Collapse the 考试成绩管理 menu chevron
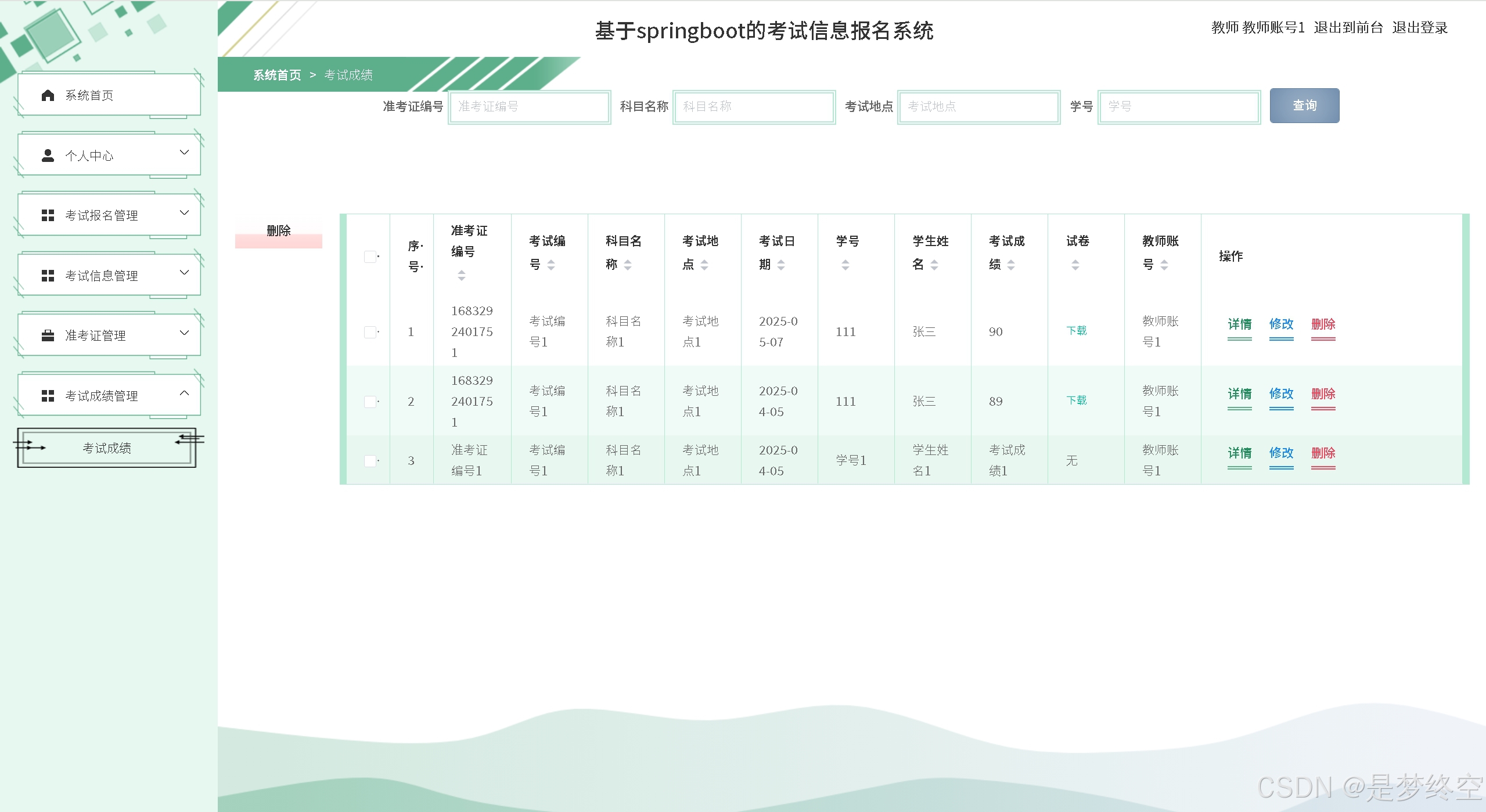 (184, 393)
